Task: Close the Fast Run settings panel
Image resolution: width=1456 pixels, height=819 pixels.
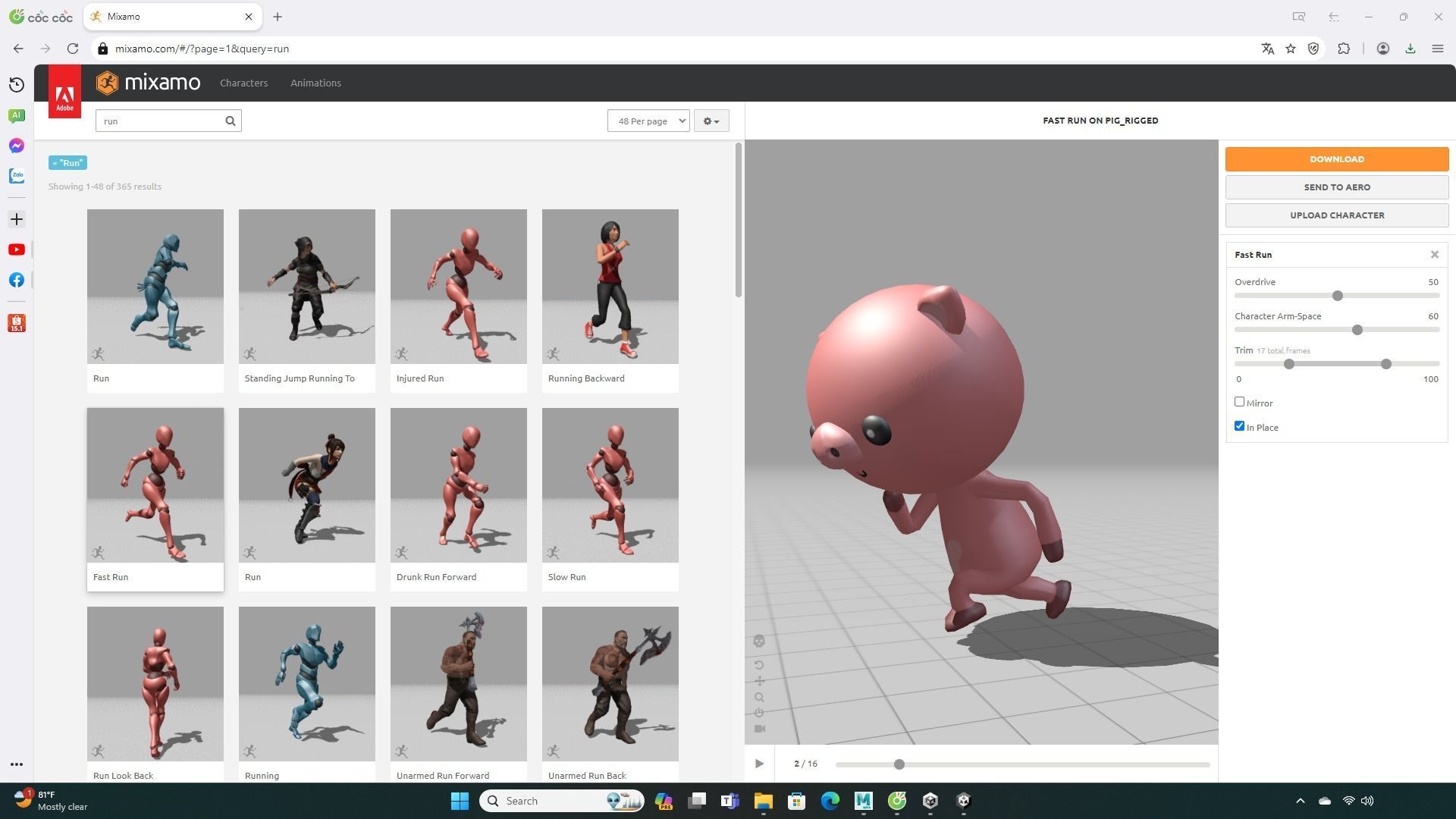Action: coord(1435,255)
